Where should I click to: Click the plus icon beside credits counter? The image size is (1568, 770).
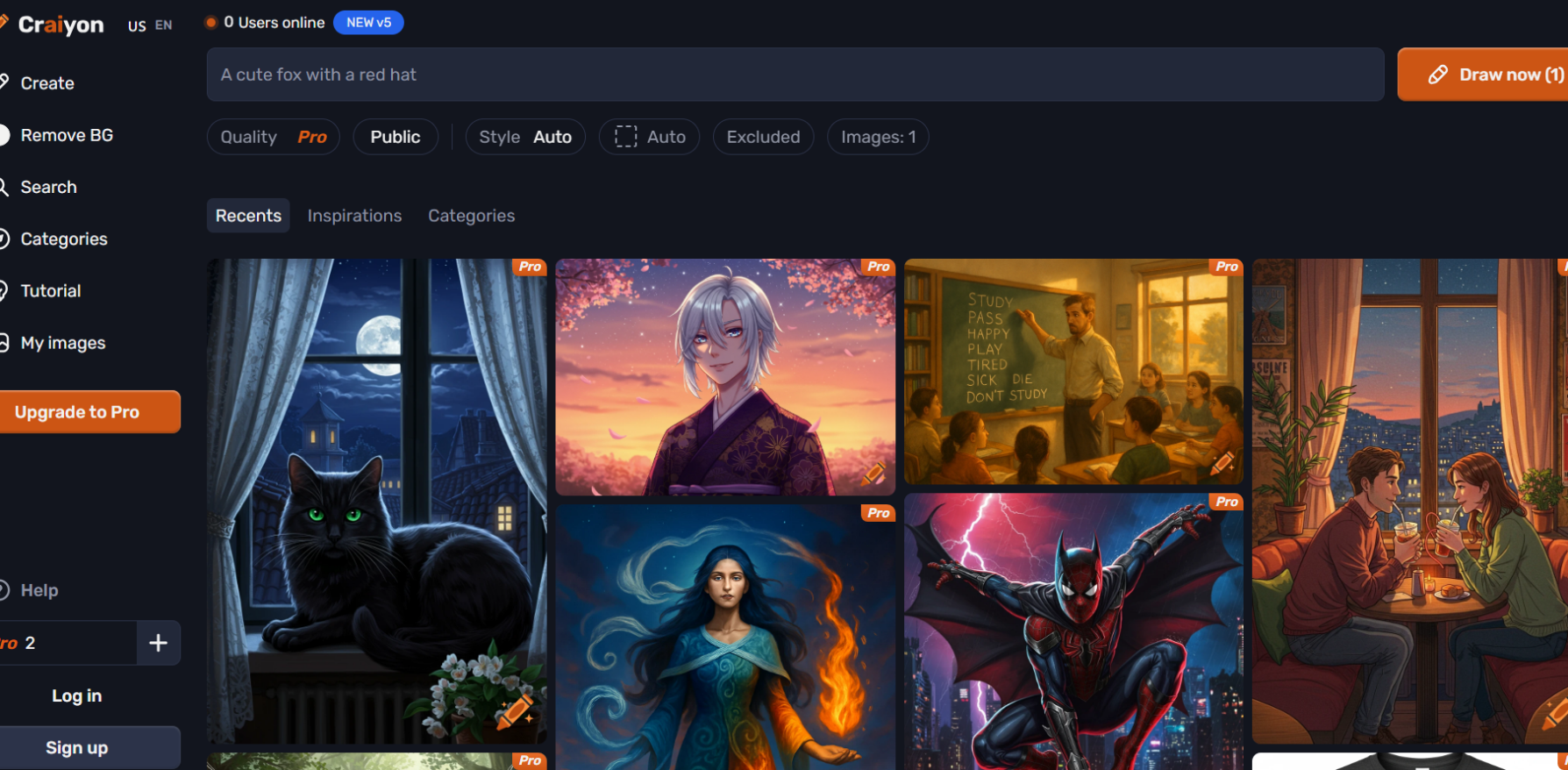(158, 643)
